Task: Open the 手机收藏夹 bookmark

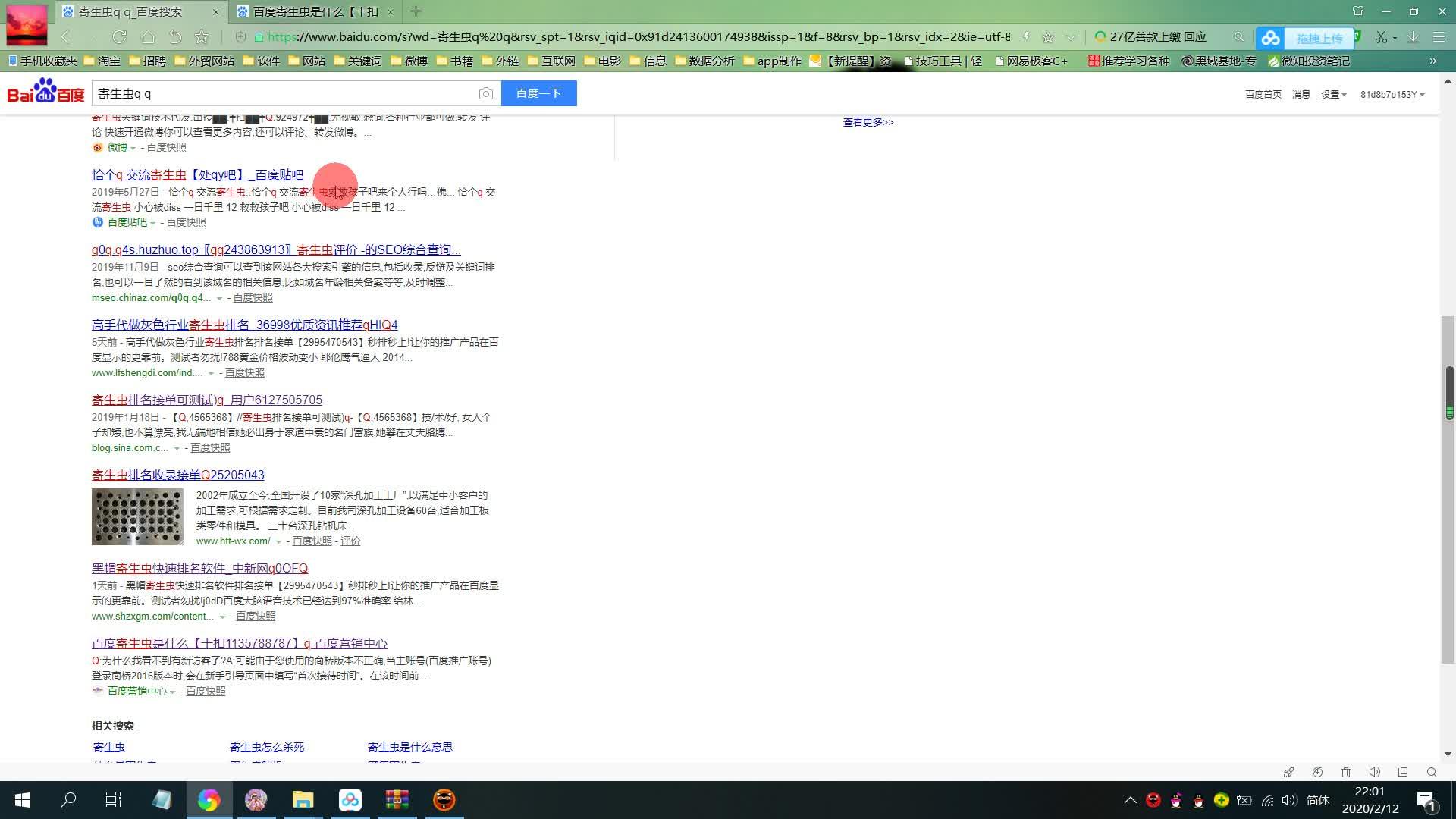Action: tap(42, 61)
